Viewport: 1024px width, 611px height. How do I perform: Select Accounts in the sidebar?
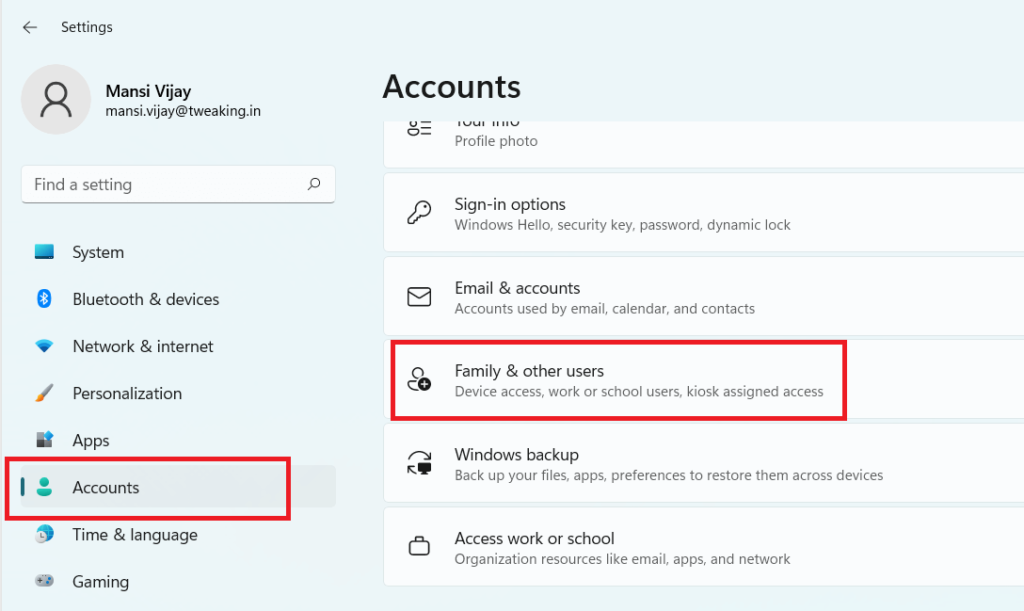click(x=178, y=487)
